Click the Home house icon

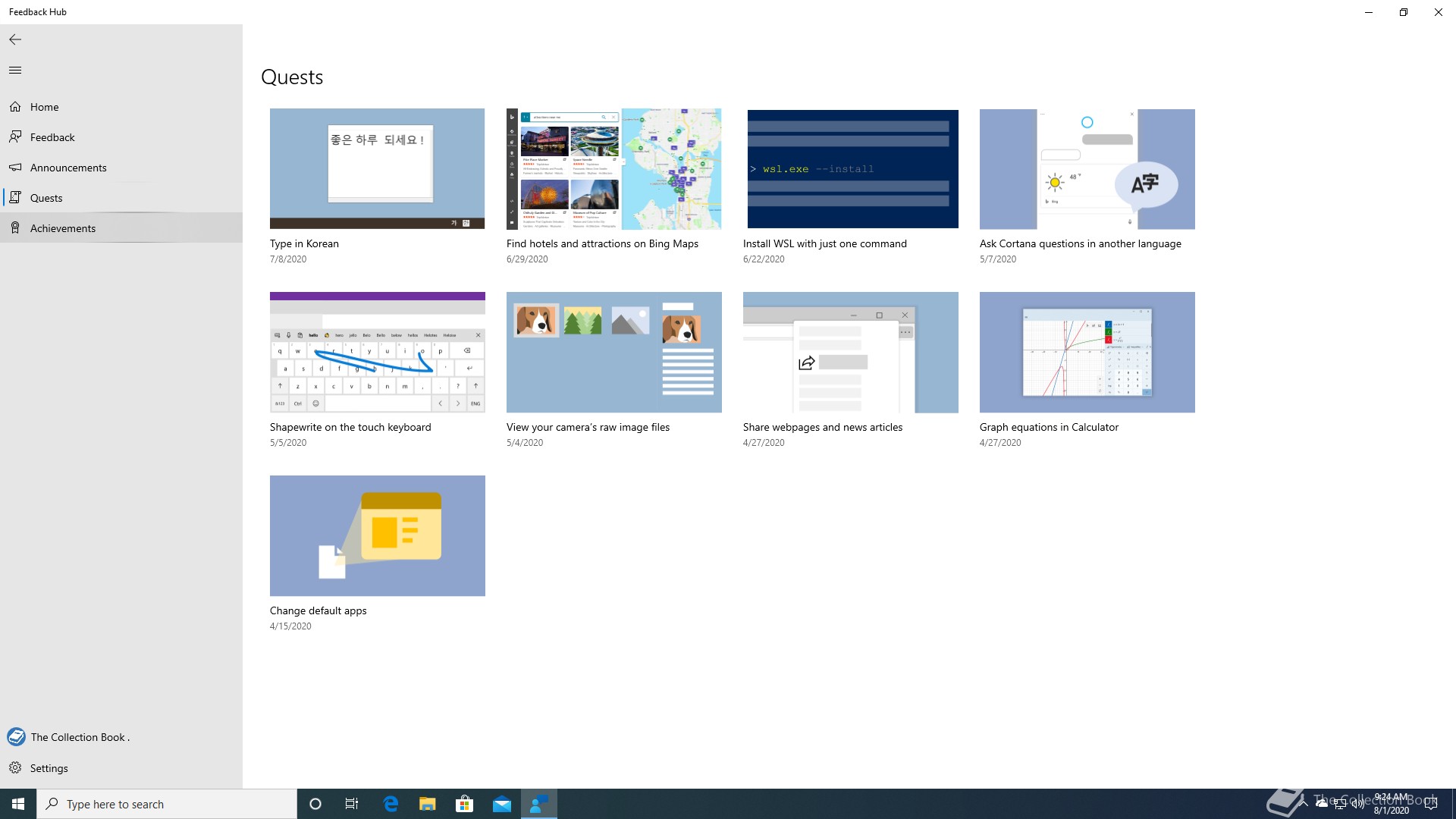coord(15,107)
